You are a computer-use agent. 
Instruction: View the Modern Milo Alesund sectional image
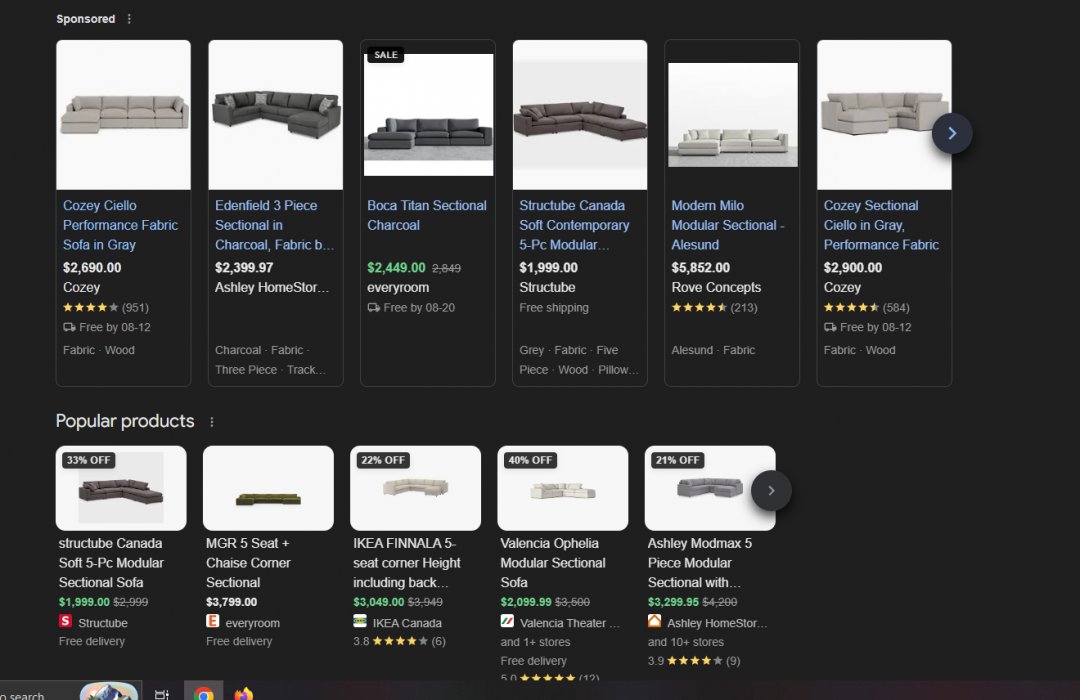[733, 115]
